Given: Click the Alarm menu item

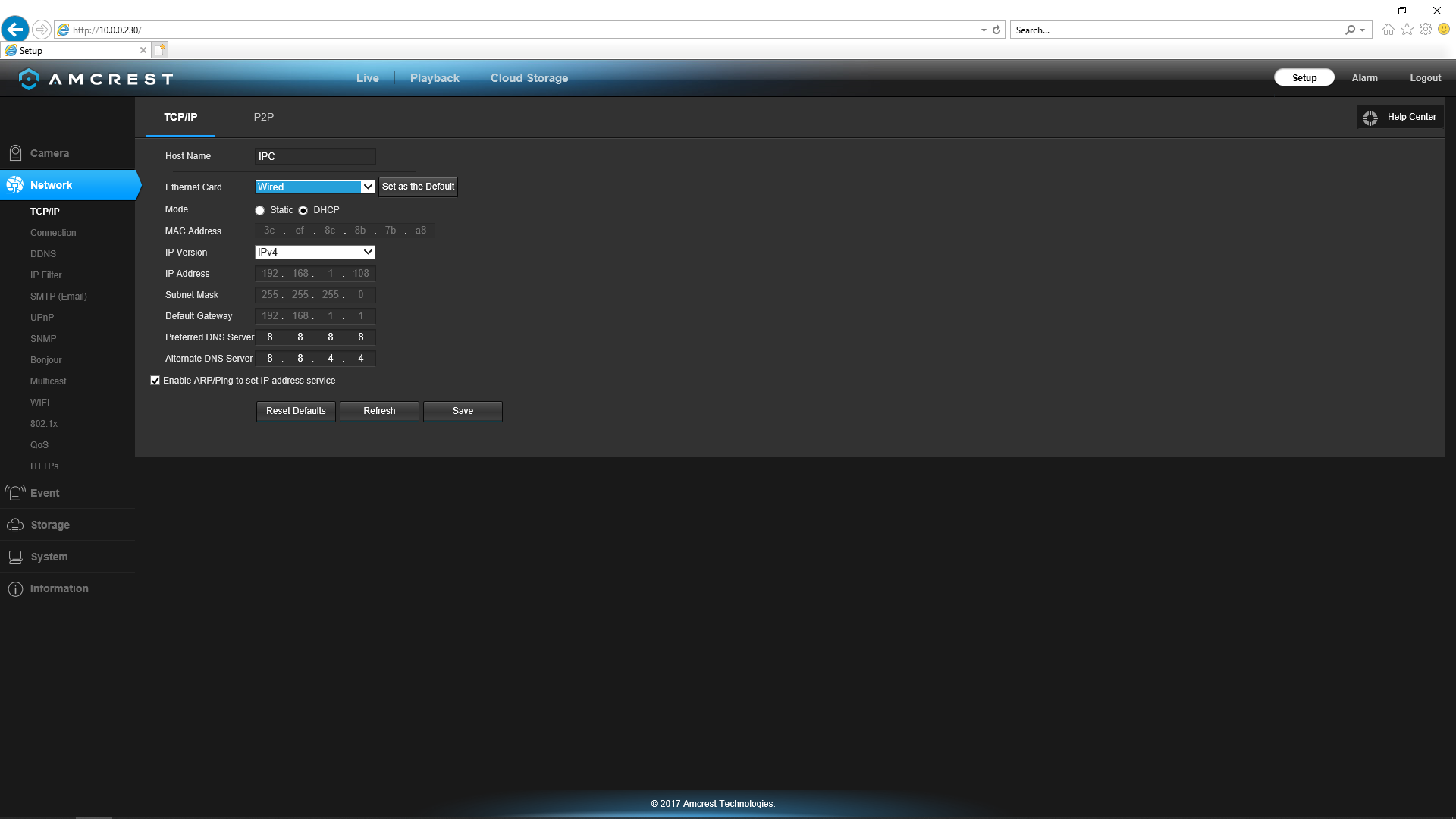Looking at the screenshot, I should [x=1364, y=78].
